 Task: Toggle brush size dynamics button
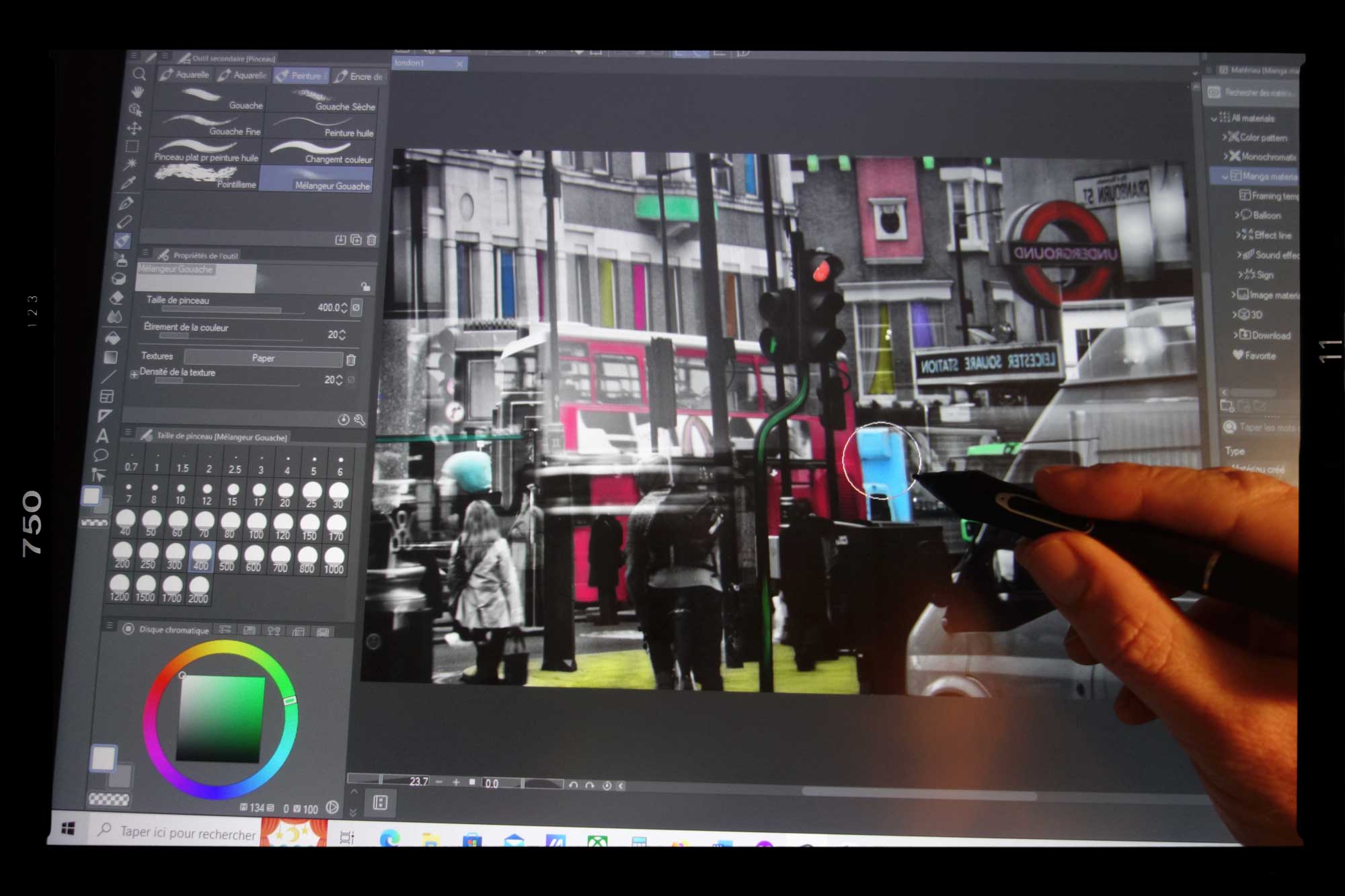tap(356, 307)
